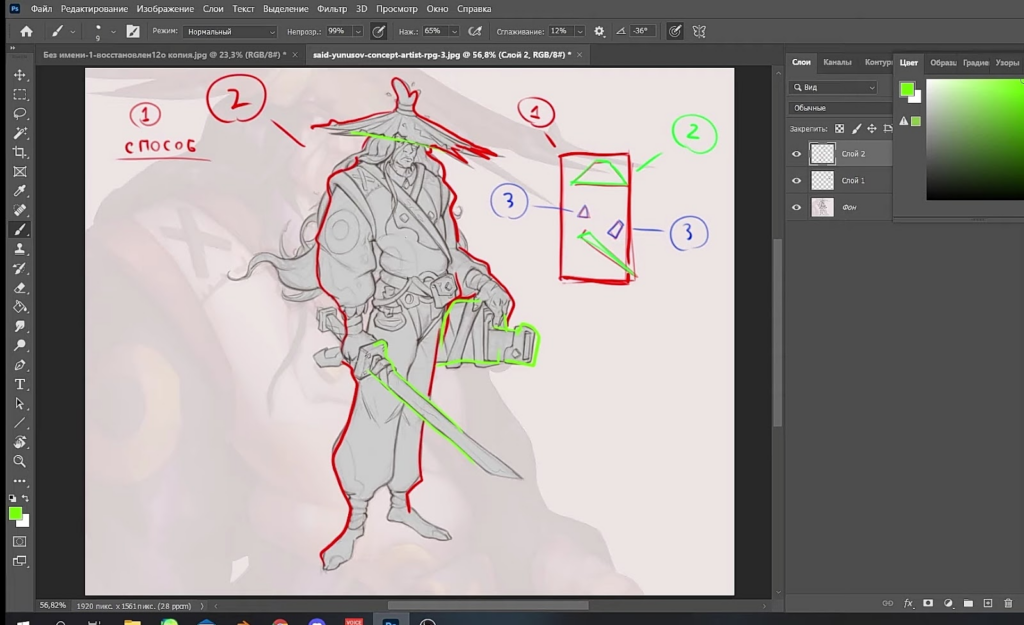
Task: Select the Eyedropper tool
Action: click(20, 191)
